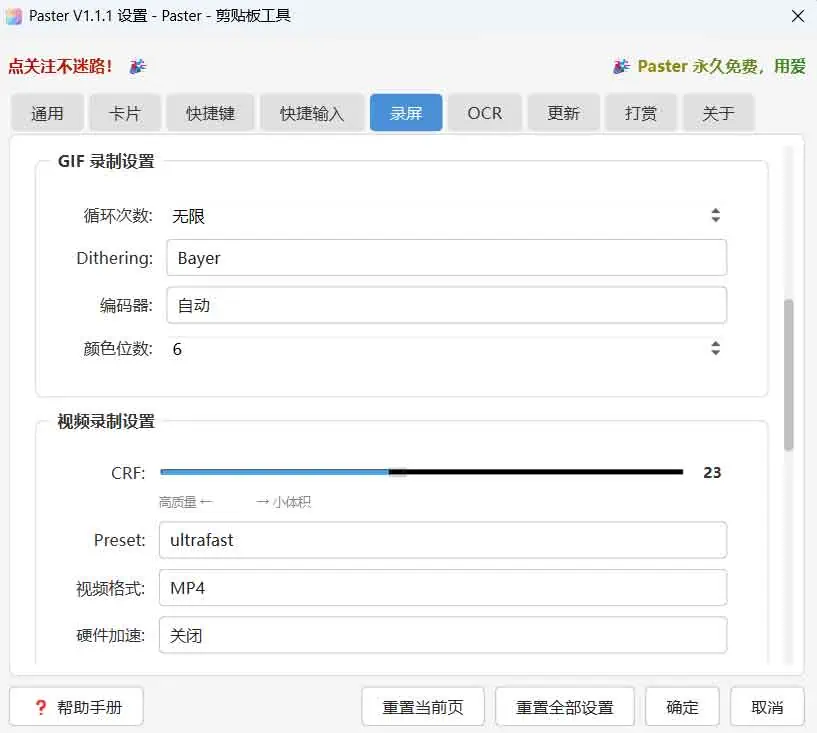
Task: Click the 重置当前页 button
Action: point(423,707)
